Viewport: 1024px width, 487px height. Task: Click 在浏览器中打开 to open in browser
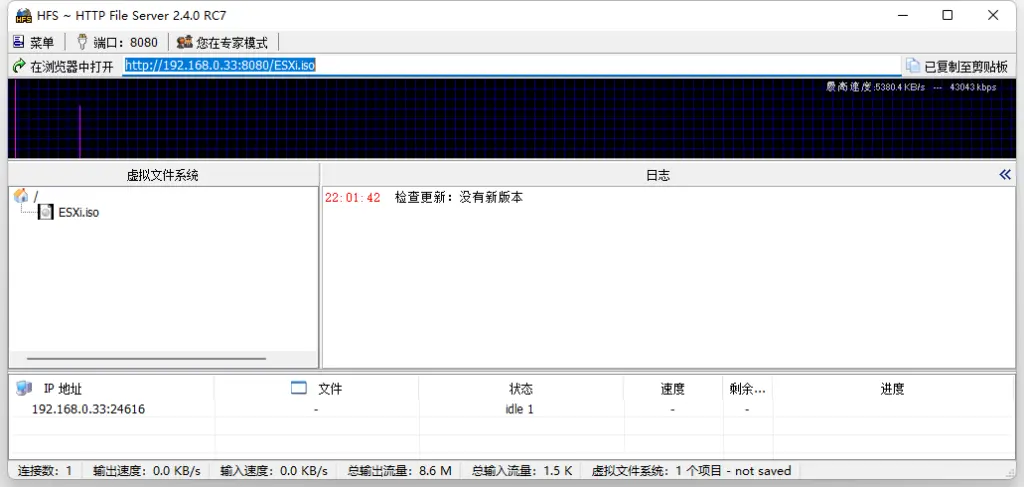click(x=63, y=66)
